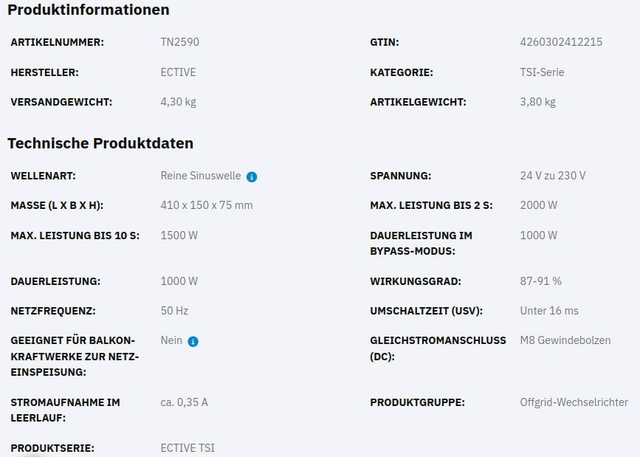Click the GTIN value 4260302412215

pyautogui.click(x=561, y=42)
